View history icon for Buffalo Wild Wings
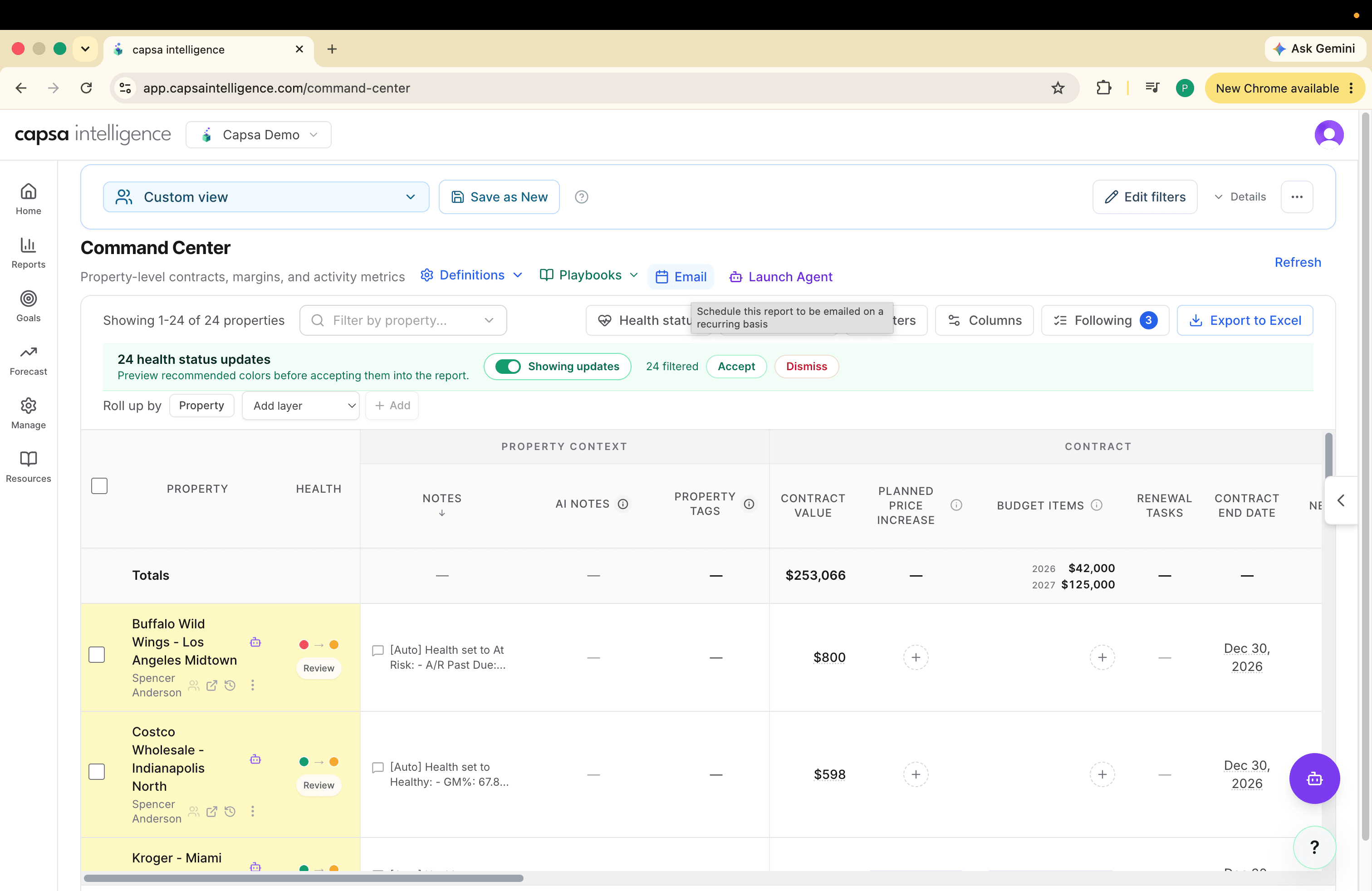The image size is (1372, 891). point(230,685)
